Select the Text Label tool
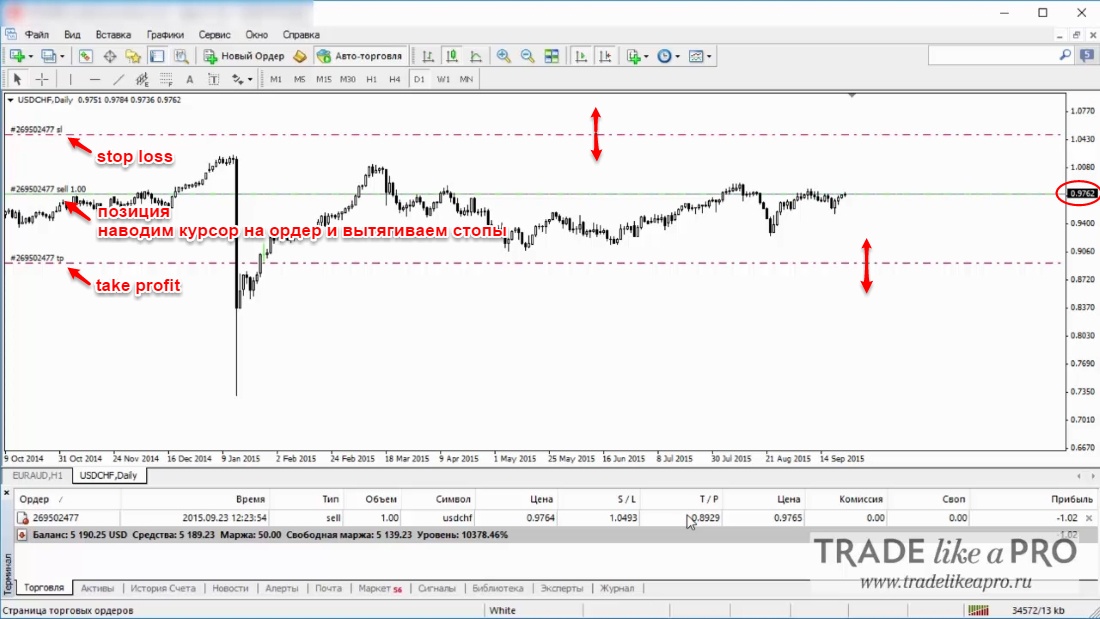The width and height of the screenshot is (1100, 619). click(213, 79)
